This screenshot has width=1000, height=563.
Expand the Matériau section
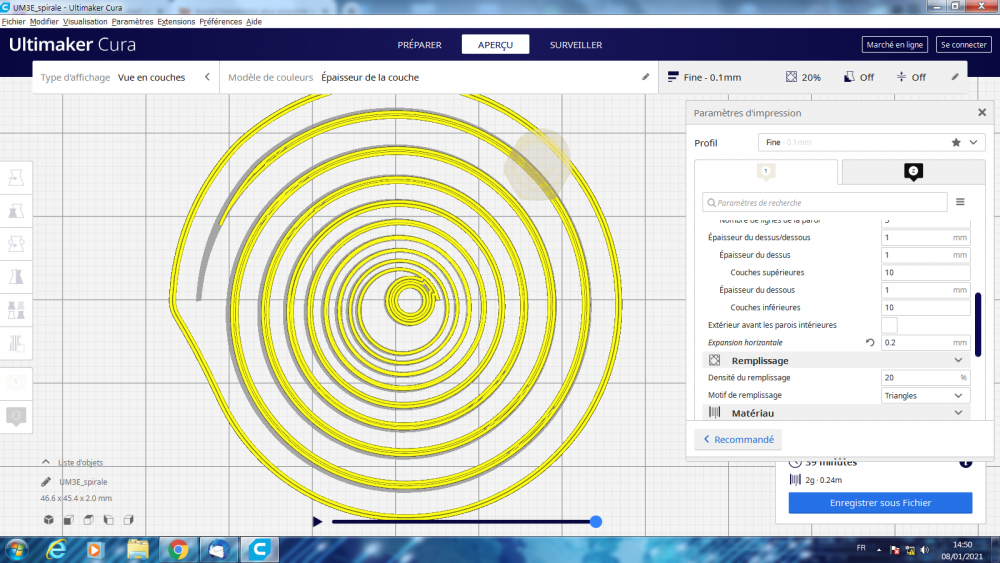tap(957, 413)
